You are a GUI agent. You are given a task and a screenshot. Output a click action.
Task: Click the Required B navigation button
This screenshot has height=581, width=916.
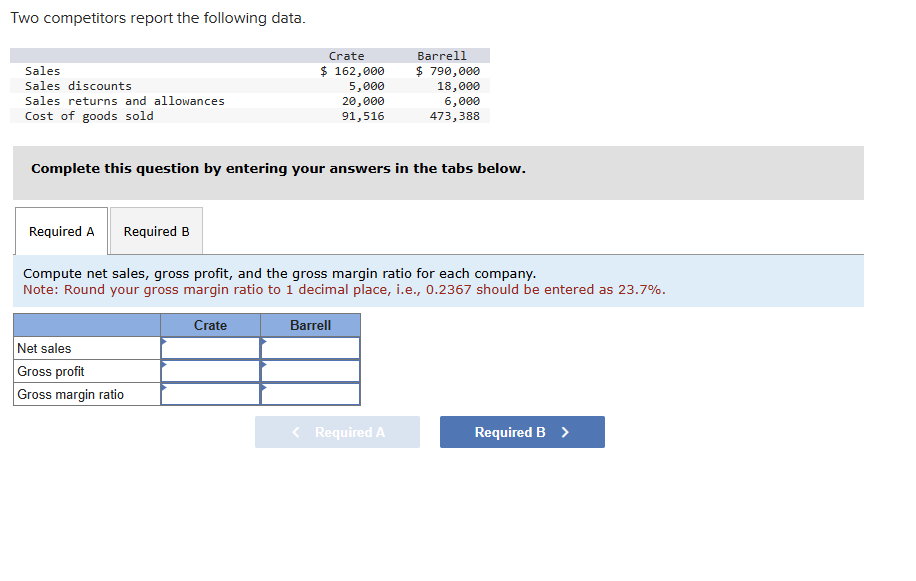point(521,432)
